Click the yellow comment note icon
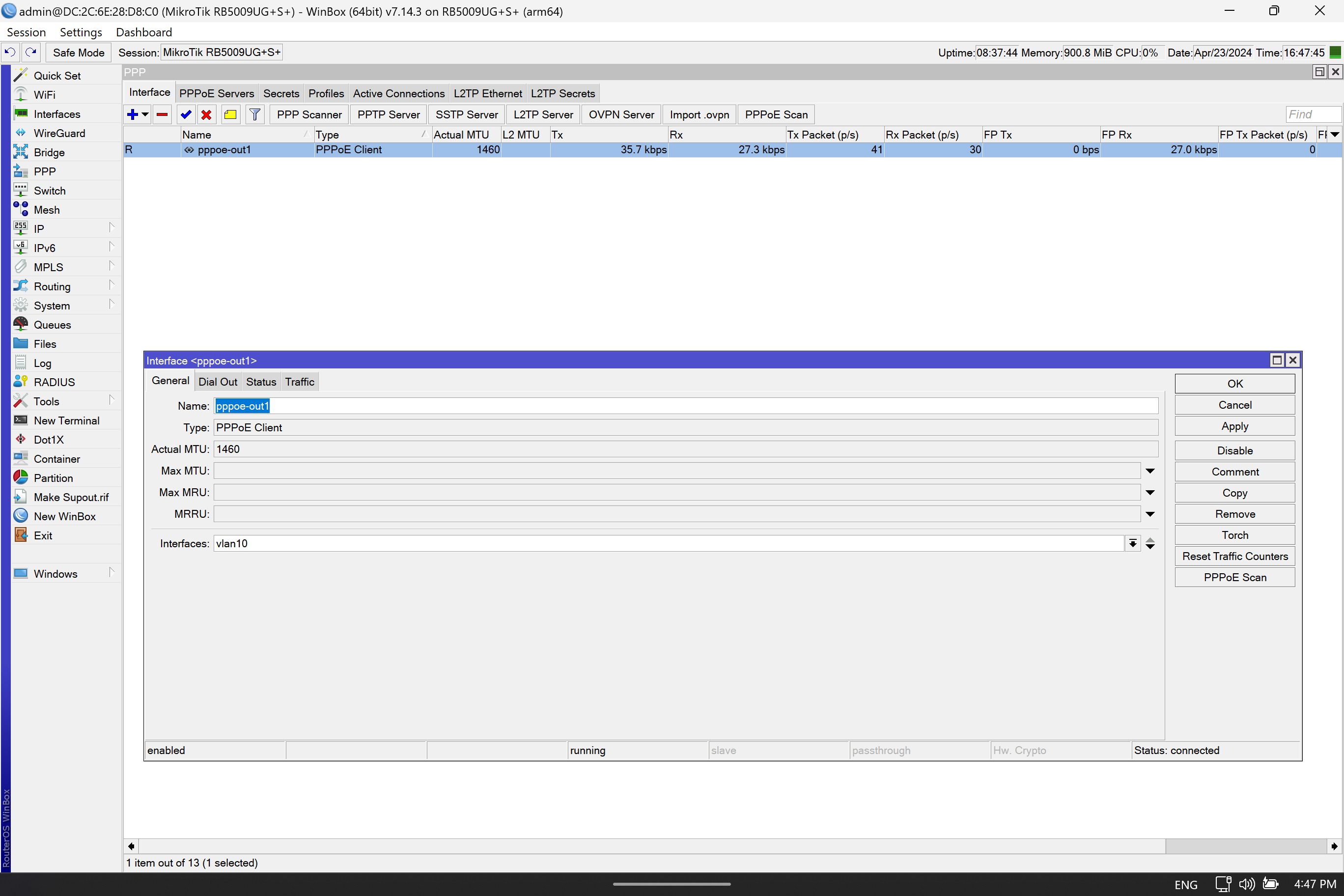This screenshot has width=1344, height=896. 230,114
